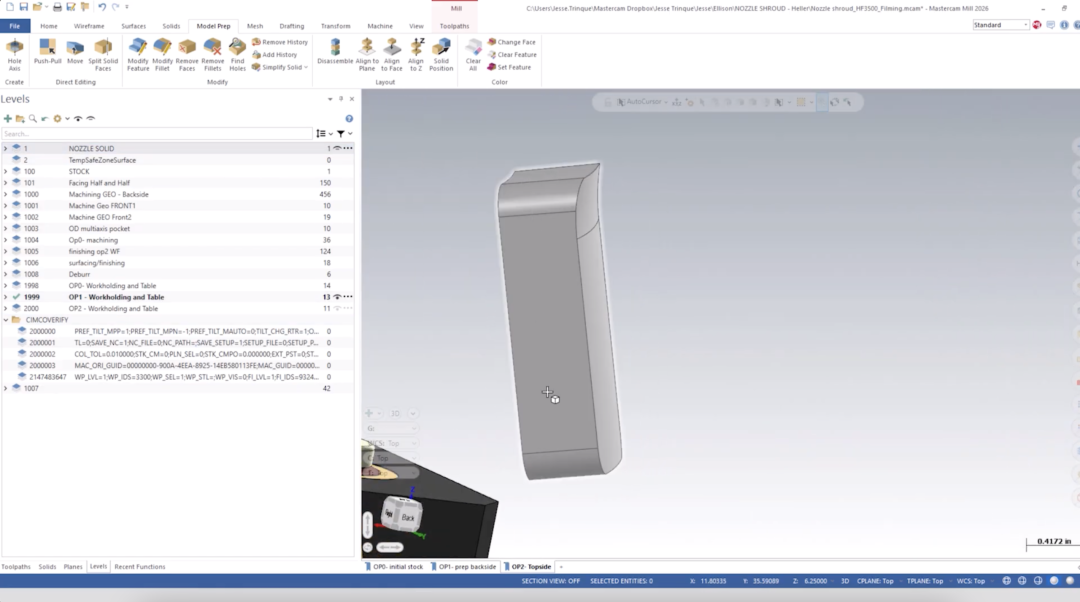1080x602 pixels.
Task: Undo the last action
Action: 102,7
